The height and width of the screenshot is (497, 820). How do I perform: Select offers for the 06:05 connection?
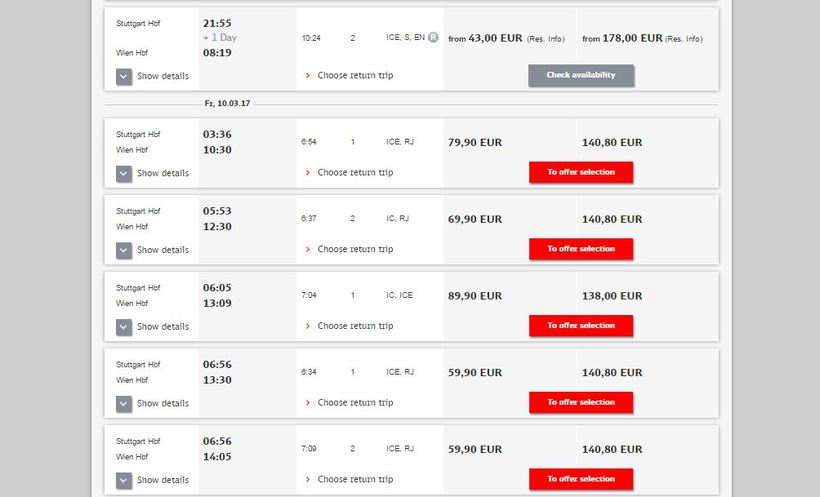coord(581,325)
